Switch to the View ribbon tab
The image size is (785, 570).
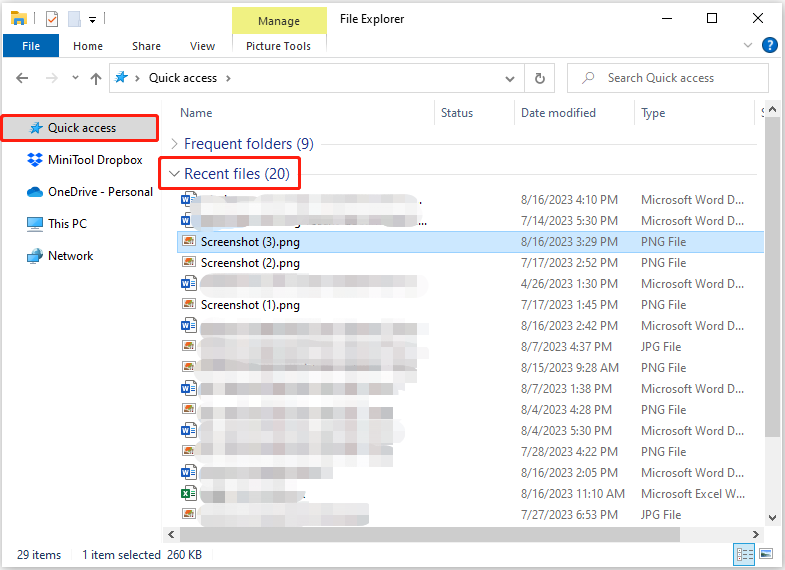tap(202, 46)
